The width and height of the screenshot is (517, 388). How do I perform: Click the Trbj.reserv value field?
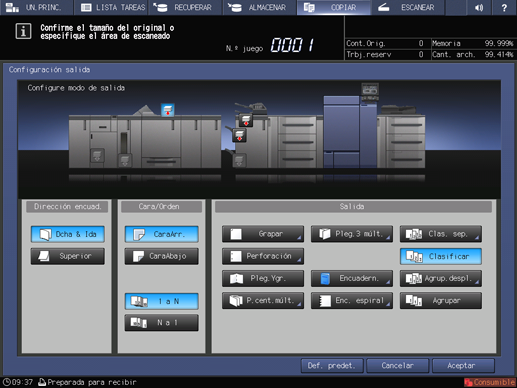point(421,54)
